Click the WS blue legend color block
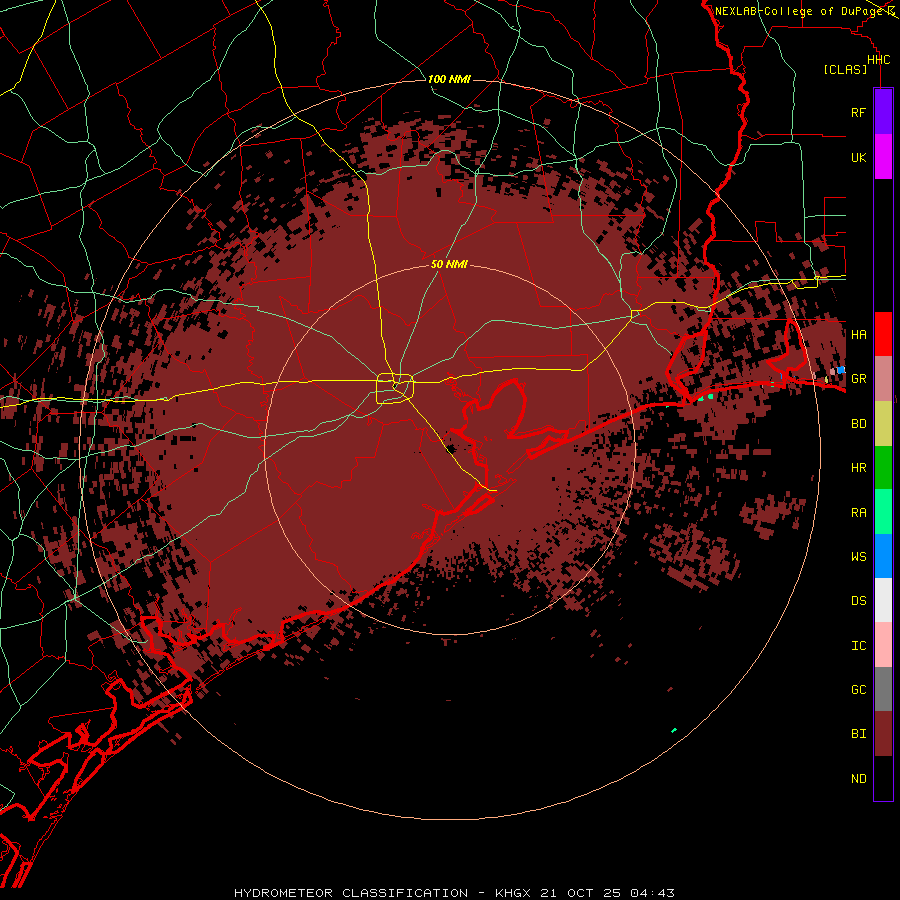The width and height of the screenshot is (900, 900). (x=883, y=556)
